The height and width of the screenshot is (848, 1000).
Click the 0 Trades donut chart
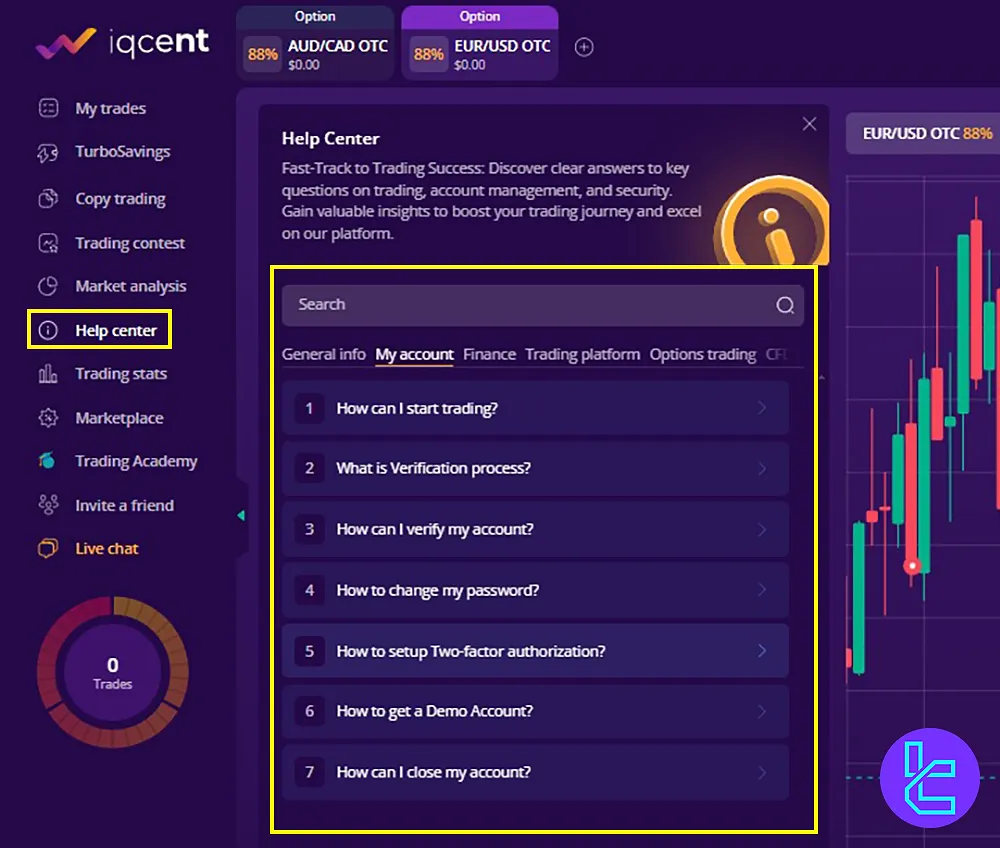click(113, 673)
